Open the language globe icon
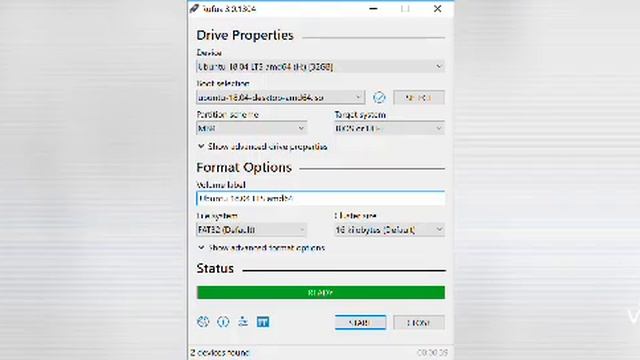Screen dimensions: 640x360 pos(203,322)
